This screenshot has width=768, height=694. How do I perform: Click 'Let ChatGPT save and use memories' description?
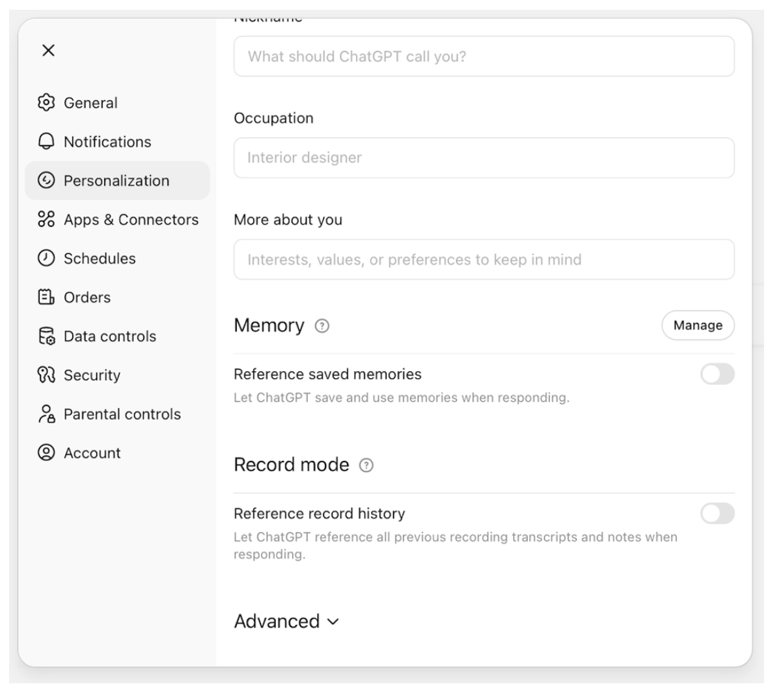point(402,397)
